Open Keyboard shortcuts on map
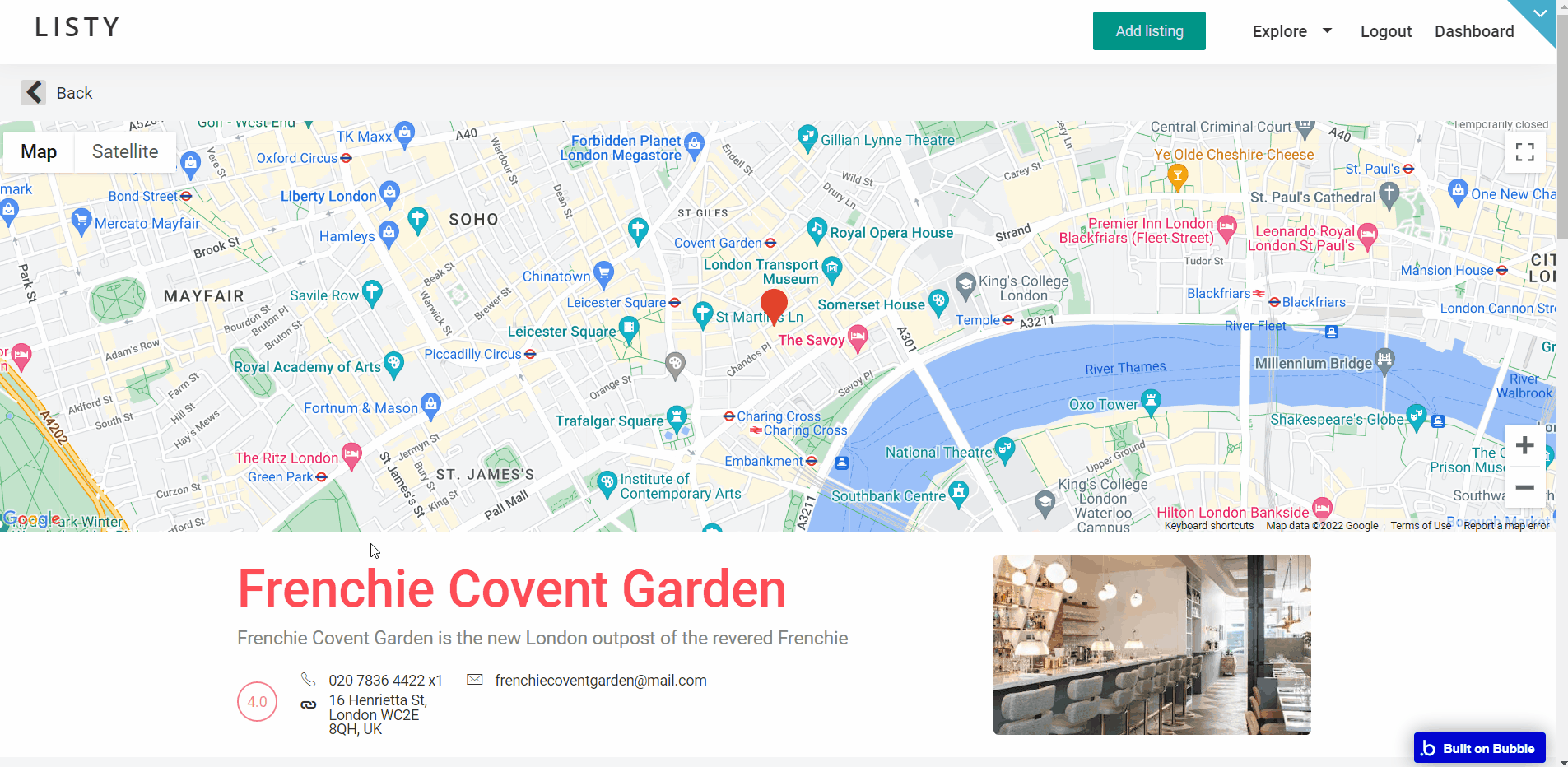Screen dimensions: 1568x767 point(1208,526)
